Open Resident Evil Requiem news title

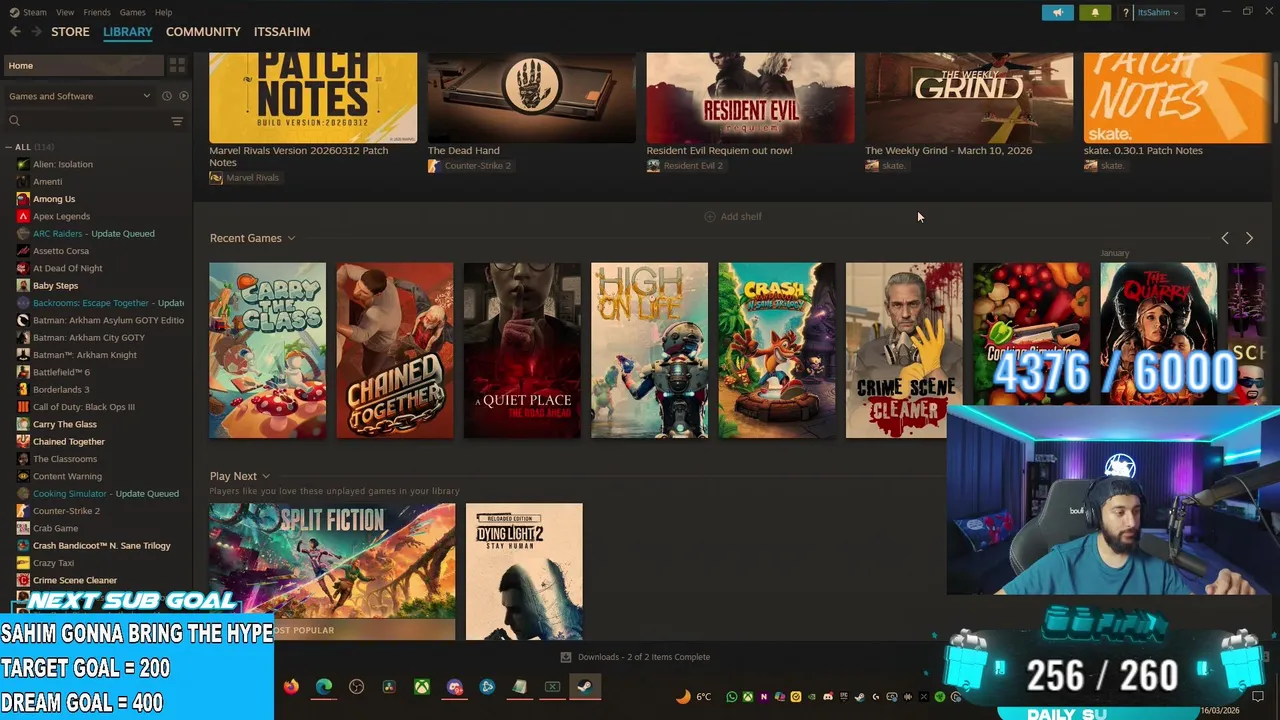click(x=719, y=151)
